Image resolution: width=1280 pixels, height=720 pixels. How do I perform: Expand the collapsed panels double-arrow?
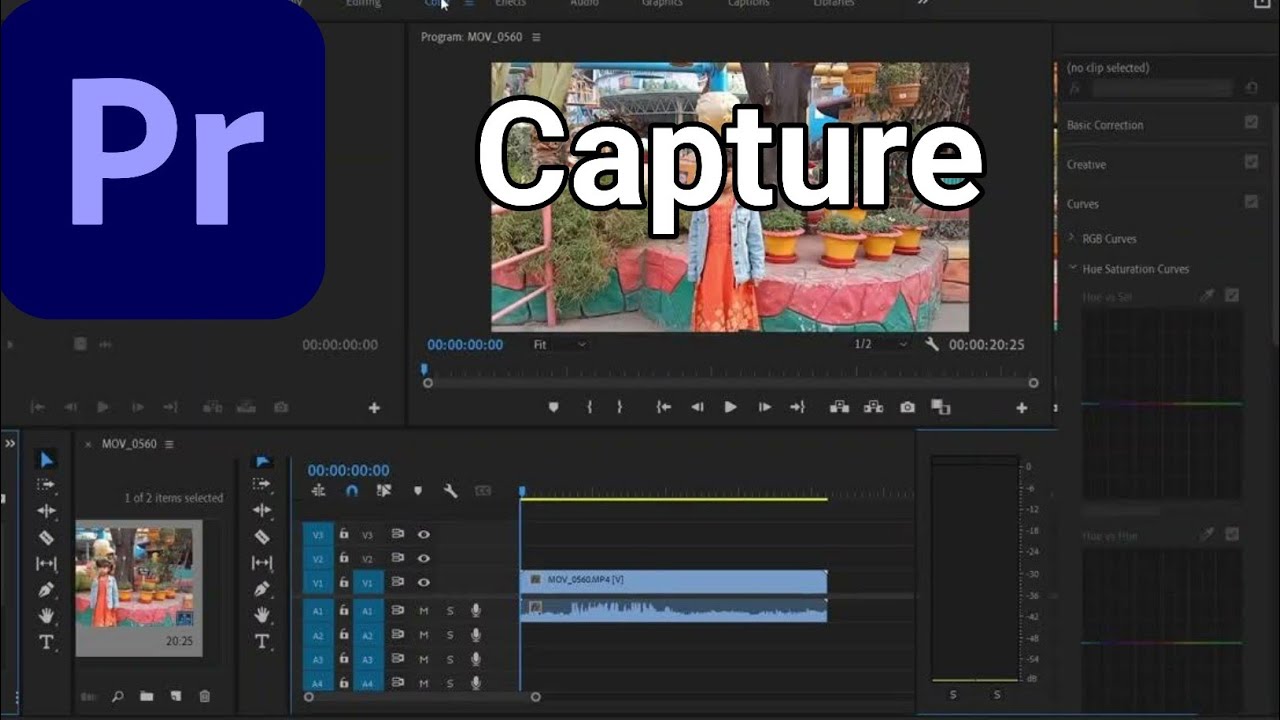point(10,443)
